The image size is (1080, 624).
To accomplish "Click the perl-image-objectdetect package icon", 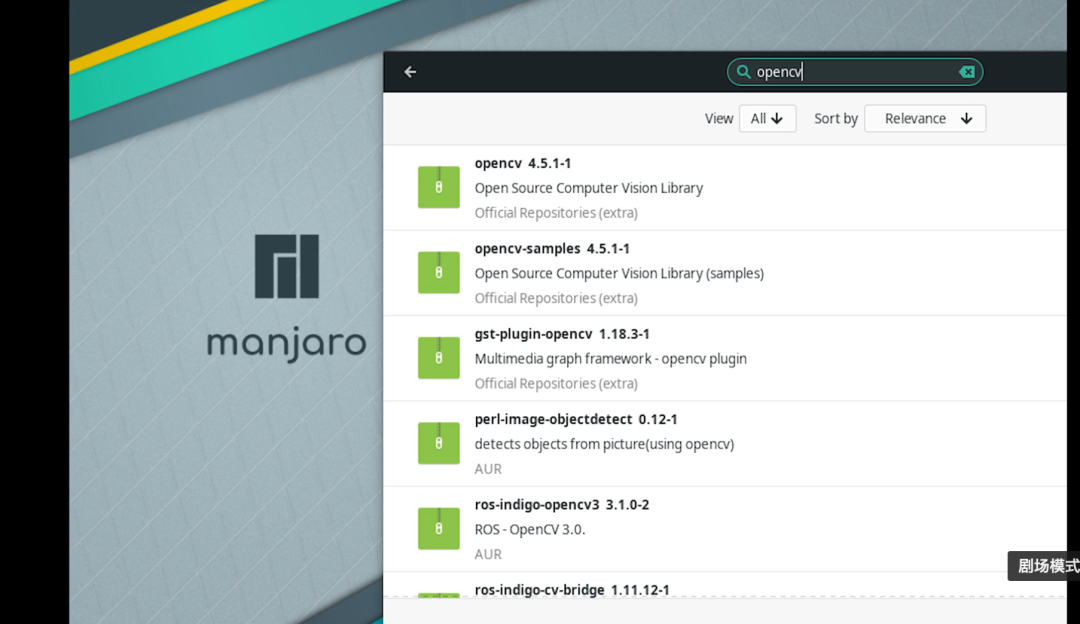I will coord(439,444).
